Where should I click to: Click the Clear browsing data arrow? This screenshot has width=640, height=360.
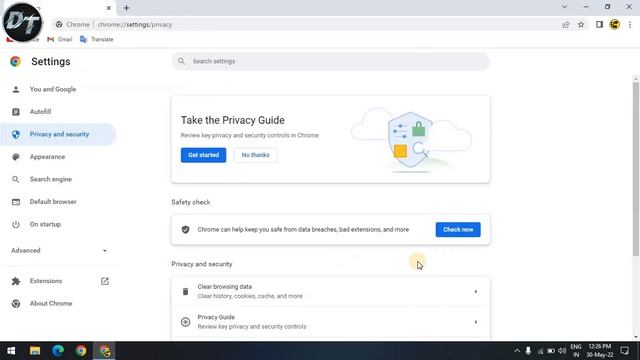pyautogui.click(x=476, y=291)
